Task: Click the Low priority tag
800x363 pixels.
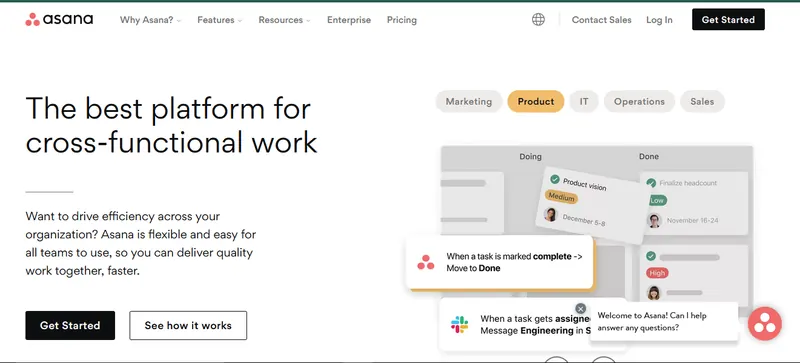Action: pos(657,201)
